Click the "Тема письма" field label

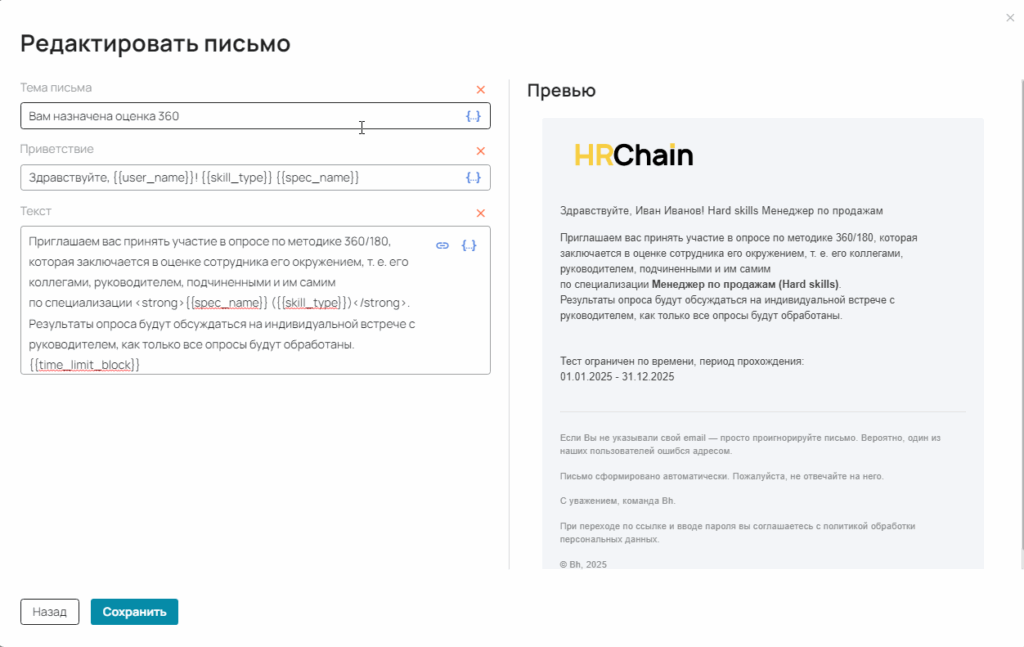[56, 88]
